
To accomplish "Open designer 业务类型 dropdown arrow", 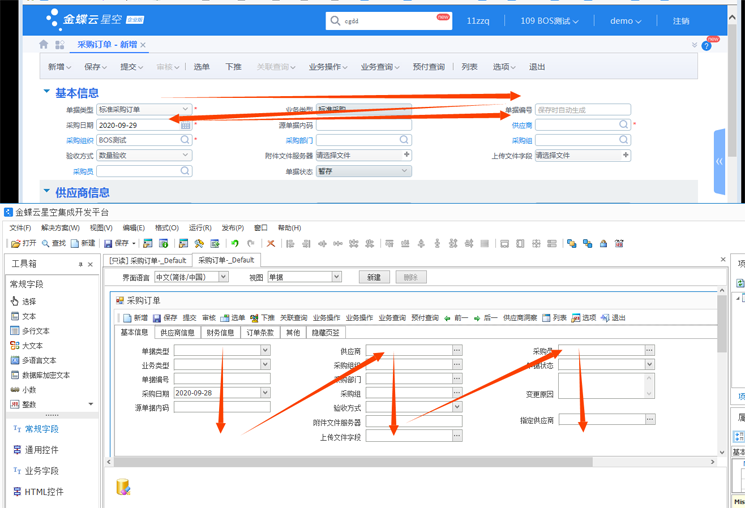I will click(x=266, y=364).
